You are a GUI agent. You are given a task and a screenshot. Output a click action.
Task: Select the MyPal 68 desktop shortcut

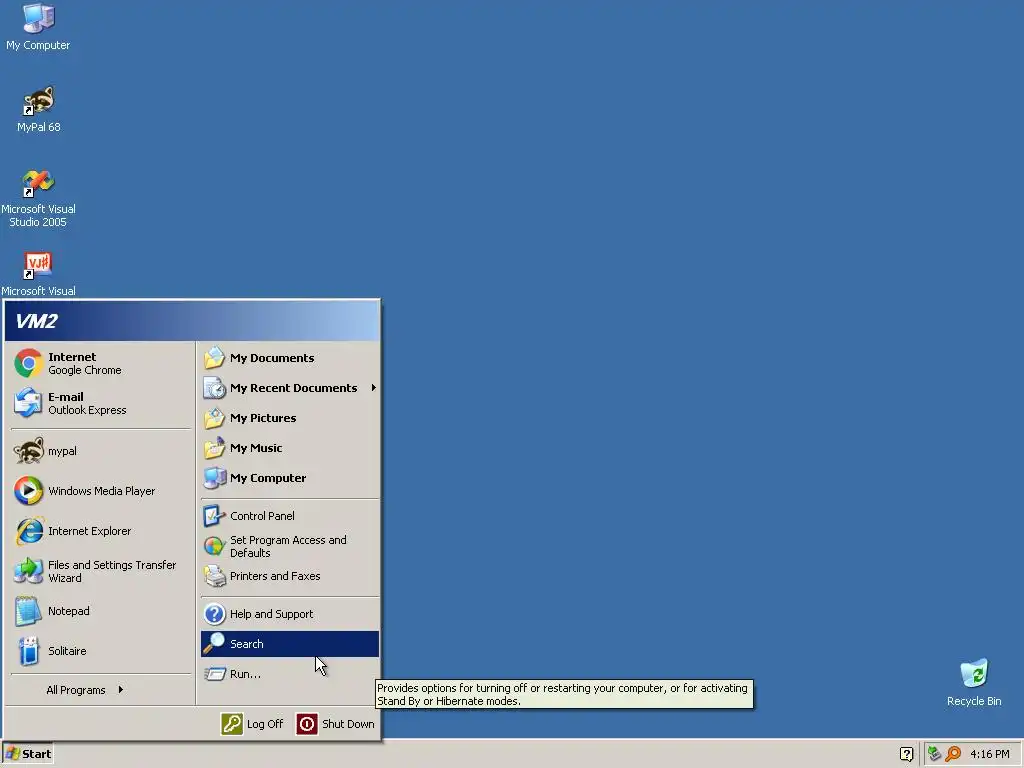pos(38,109)
